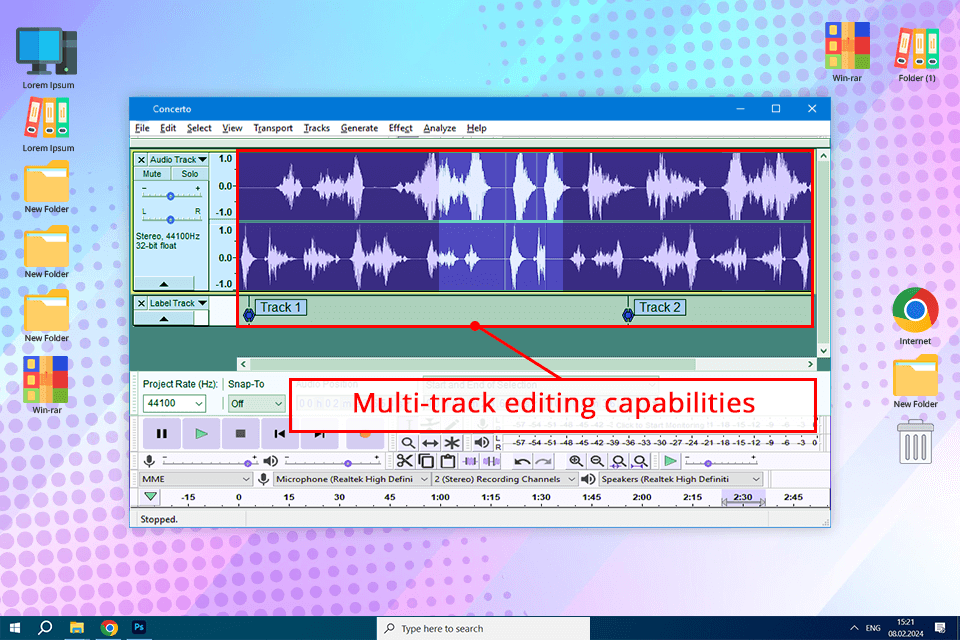
Task: Adjust the Audio Track L/R pan slider
Action: [171, 219]
